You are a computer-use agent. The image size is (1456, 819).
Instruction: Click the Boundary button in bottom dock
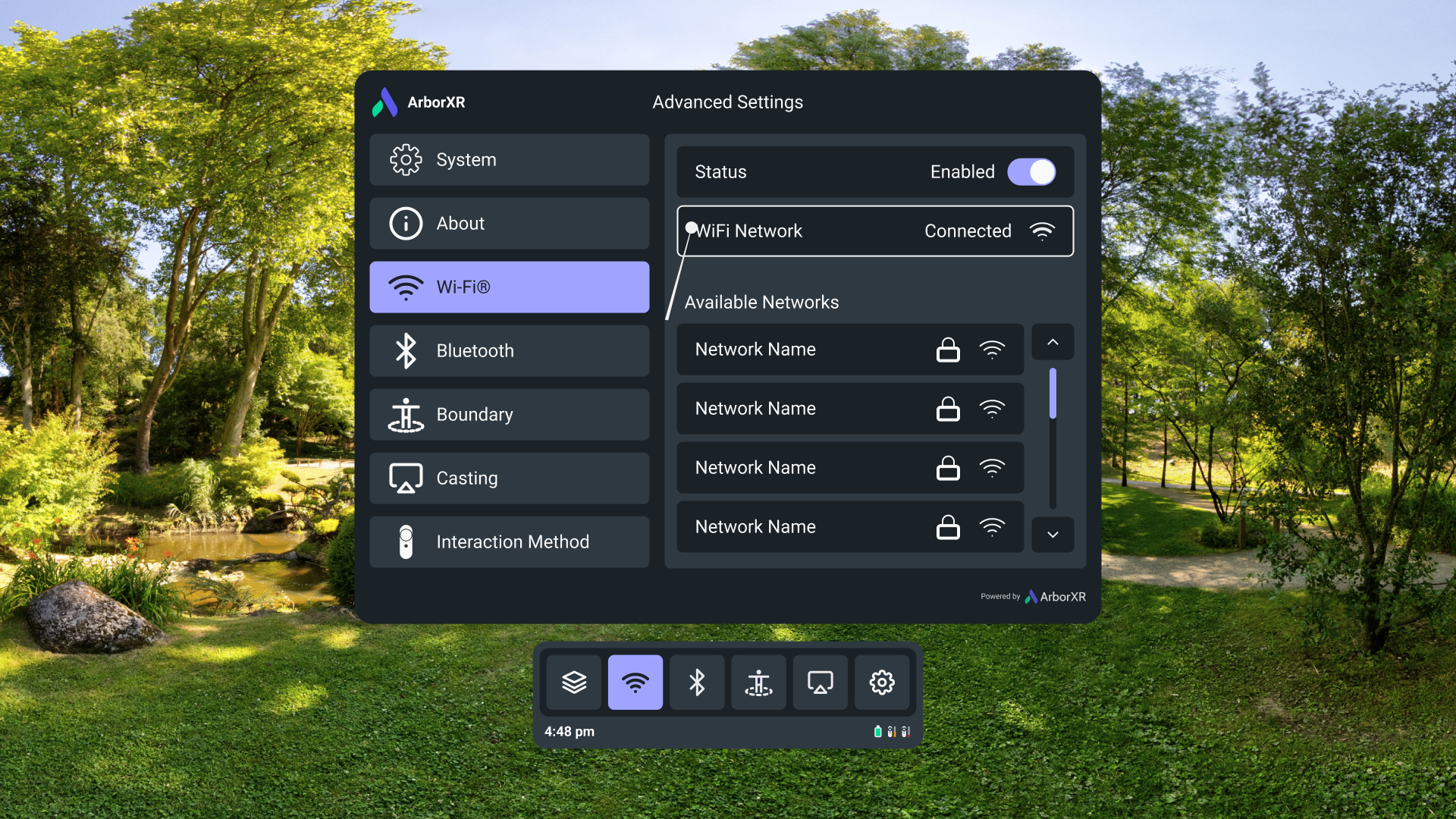tap(759, 682)
